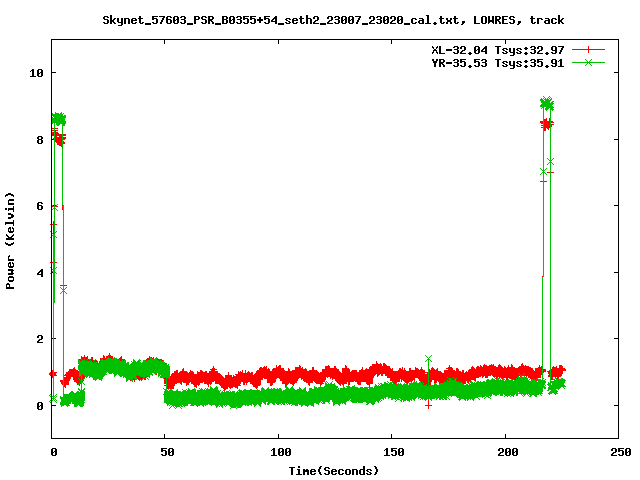The image size is (640, 480).
Task: Click the green calibration peak cluster near 217 seconds
Action: [x=547, y=103]
